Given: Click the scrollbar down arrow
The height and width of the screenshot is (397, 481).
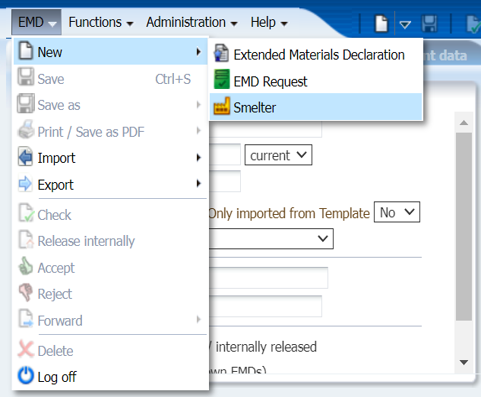Looking at the screenshot, I should (464, 362).
